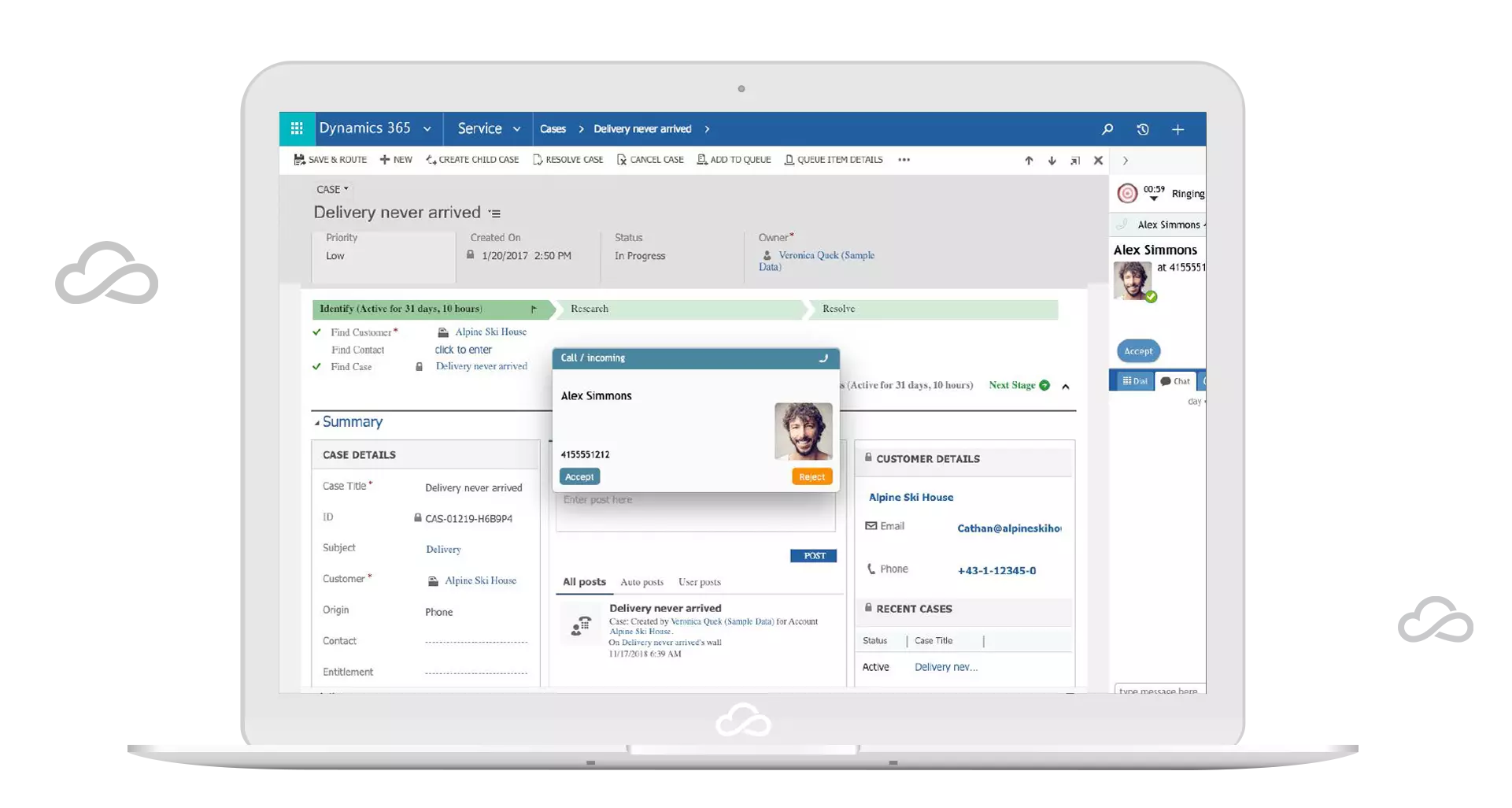Click the post activity phone icon
1512x808 pixels.
pos(581,626)
